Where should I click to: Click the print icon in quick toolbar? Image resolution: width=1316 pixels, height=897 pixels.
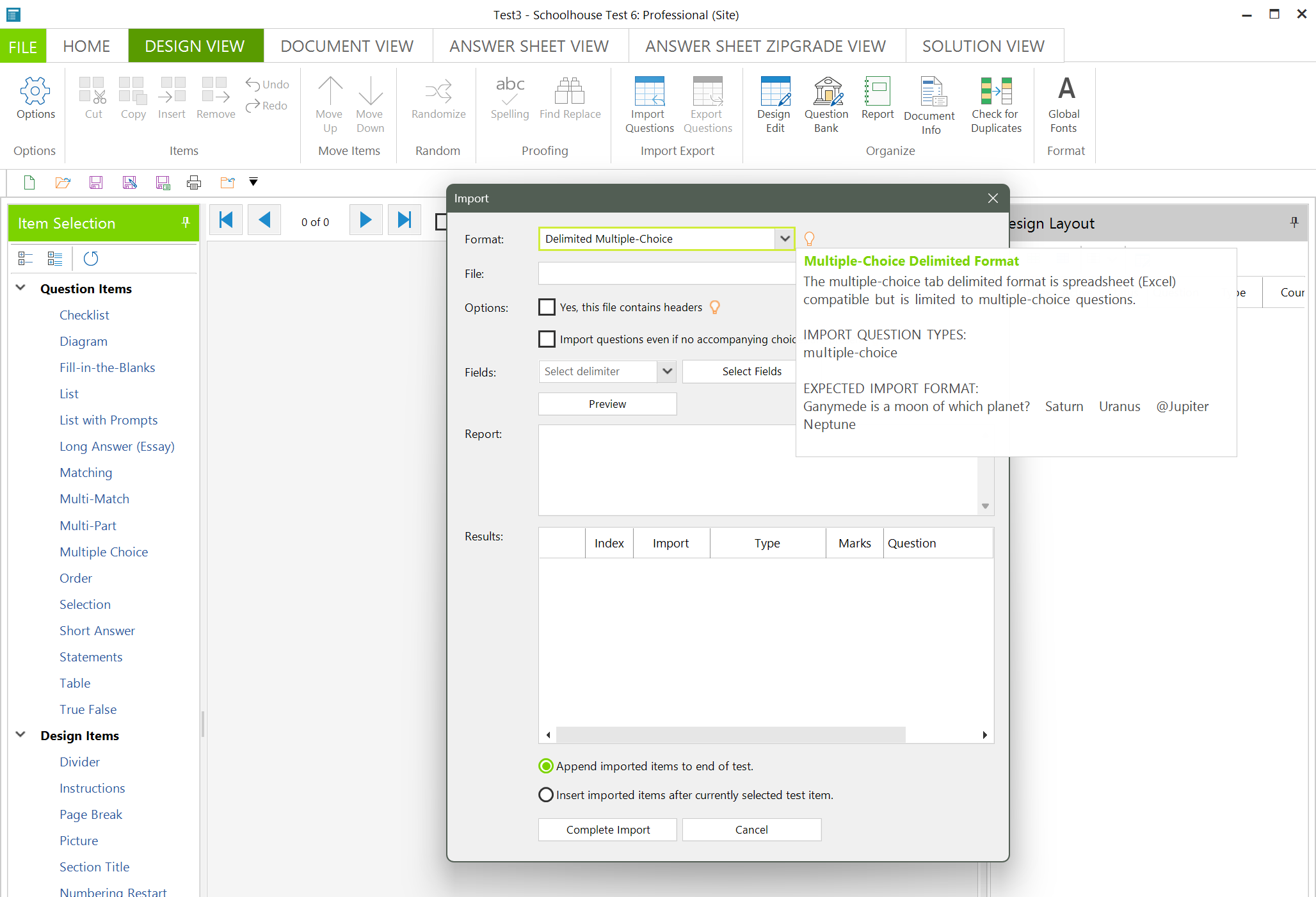click(x=193, y=183)
